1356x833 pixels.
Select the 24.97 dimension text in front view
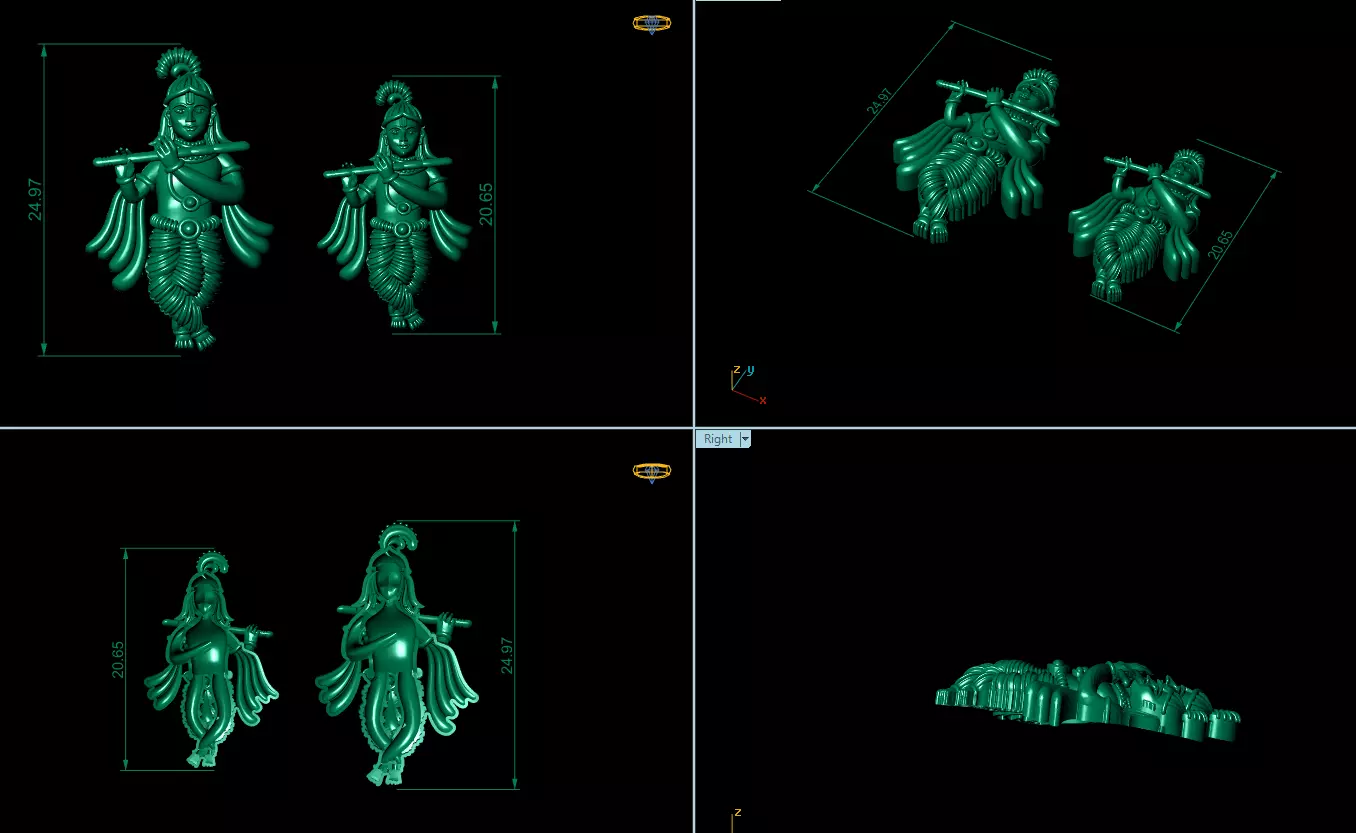pyautogui.click(x=35, y=199)
